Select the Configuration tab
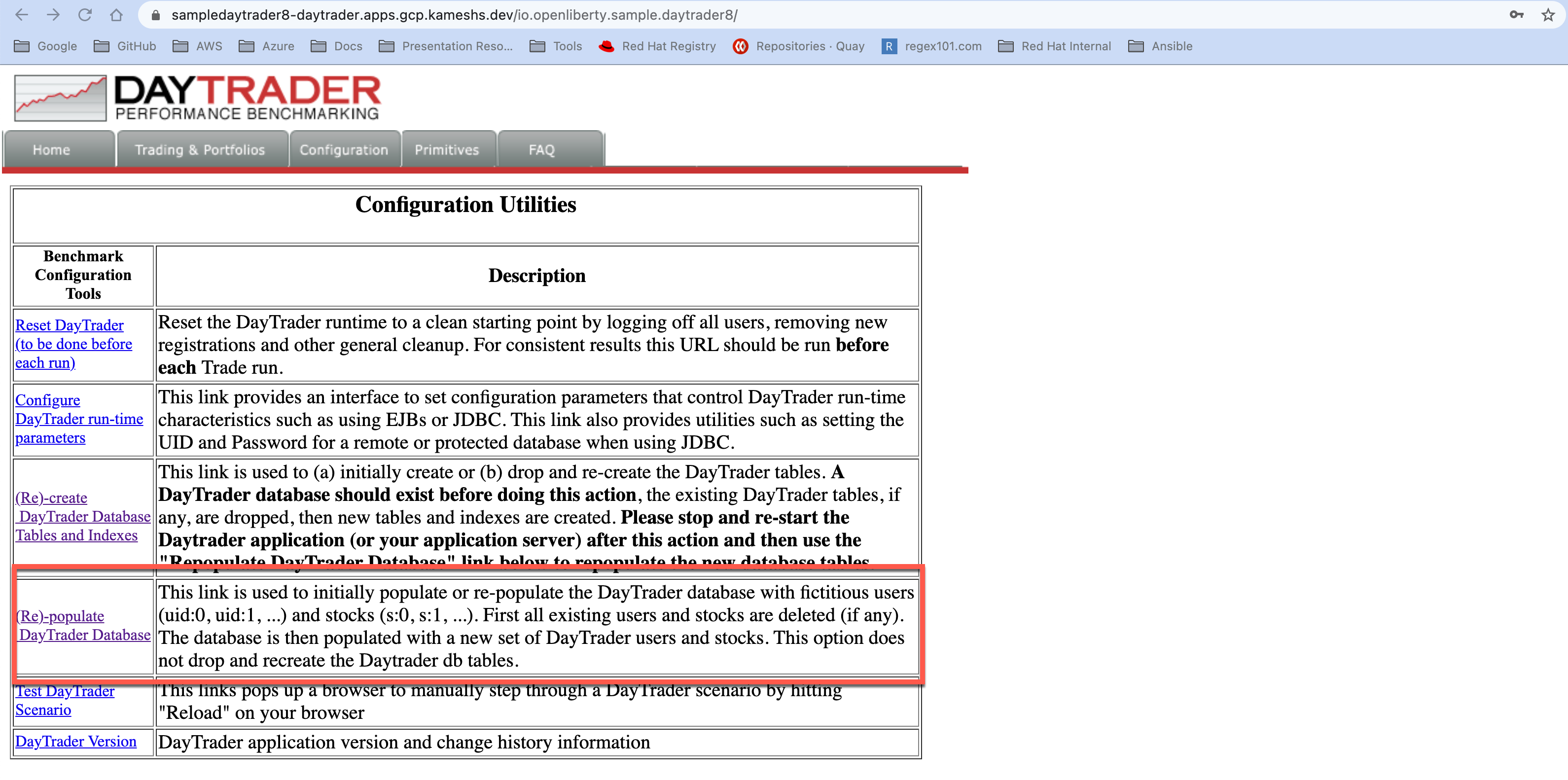This screenshot has width=1568, height=780. [x=345, y=149]
